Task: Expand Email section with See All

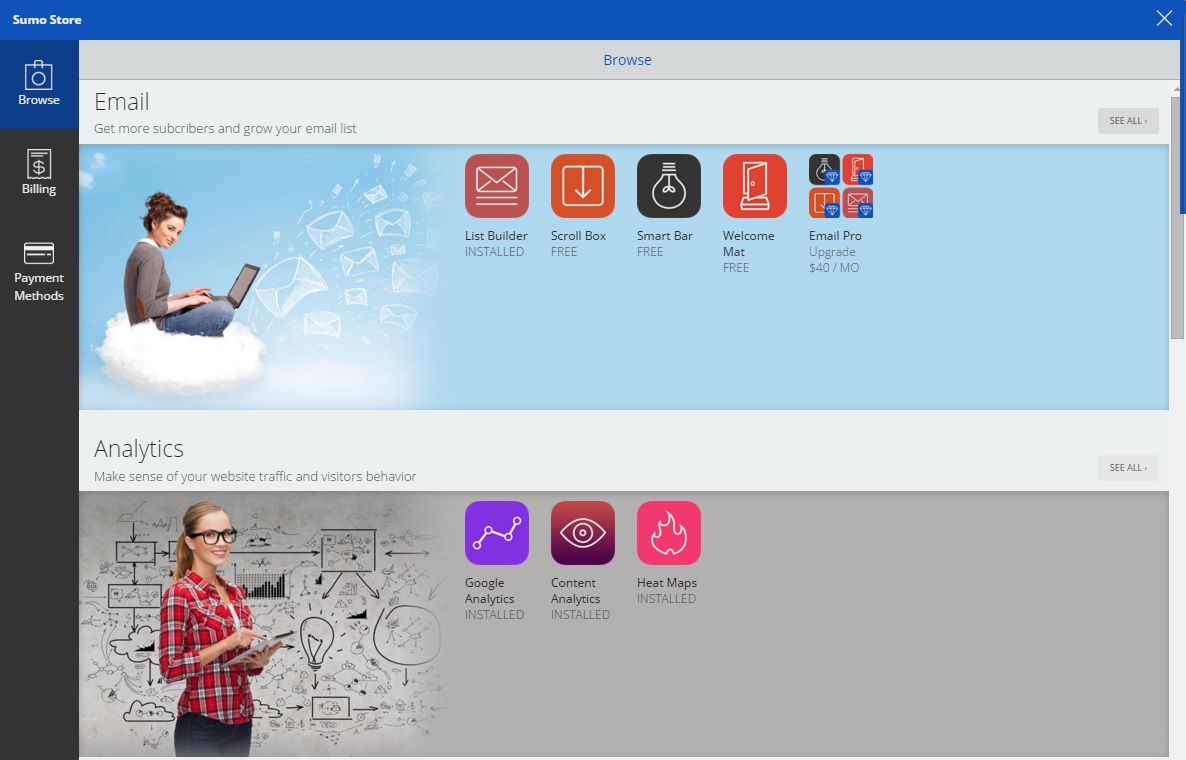Action: pyautogui.click(x=1128, y=121)
